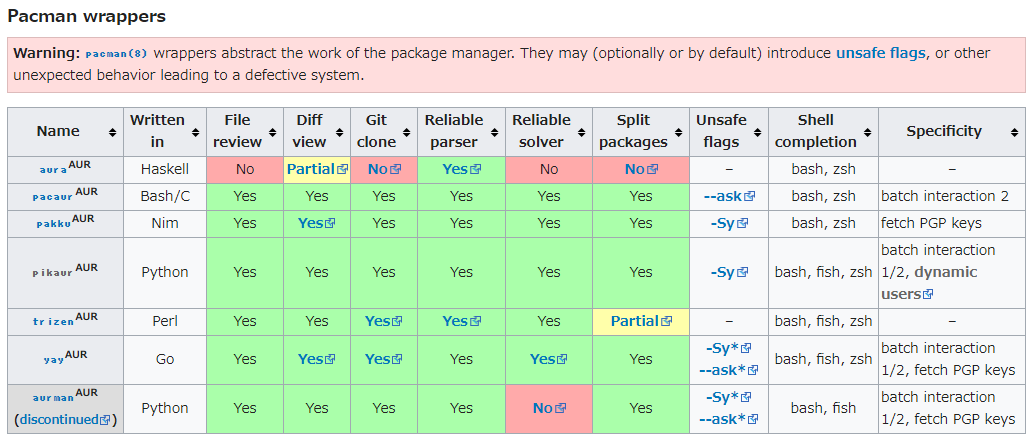Open aurman's 'No' Reliable solver link
The width and height of the screenshot is (1034, 441).
point(549,409)
